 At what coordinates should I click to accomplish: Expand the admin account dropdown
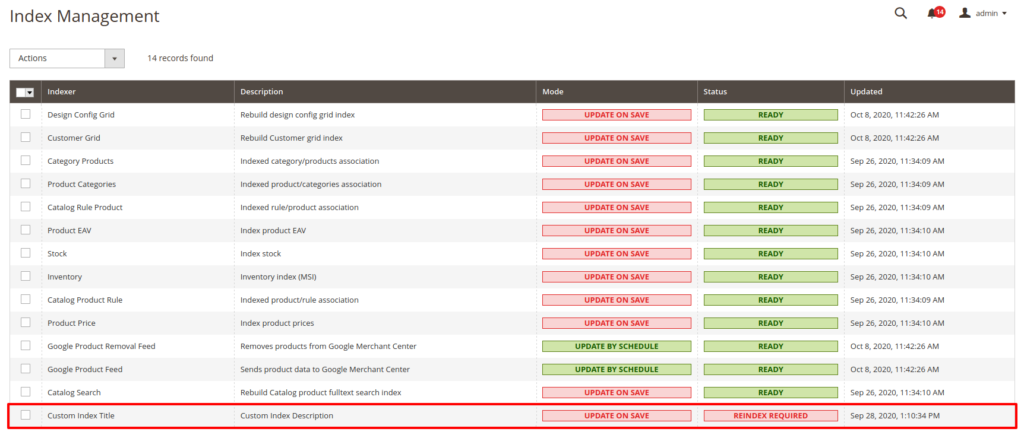(1003, 14)
